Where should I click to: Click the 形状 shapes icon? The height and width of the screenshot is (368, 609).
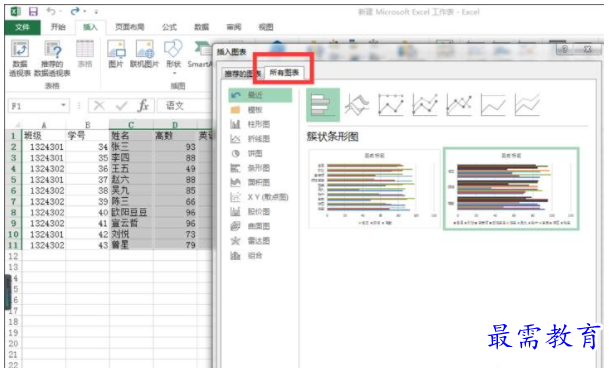[x=173, y=49]
